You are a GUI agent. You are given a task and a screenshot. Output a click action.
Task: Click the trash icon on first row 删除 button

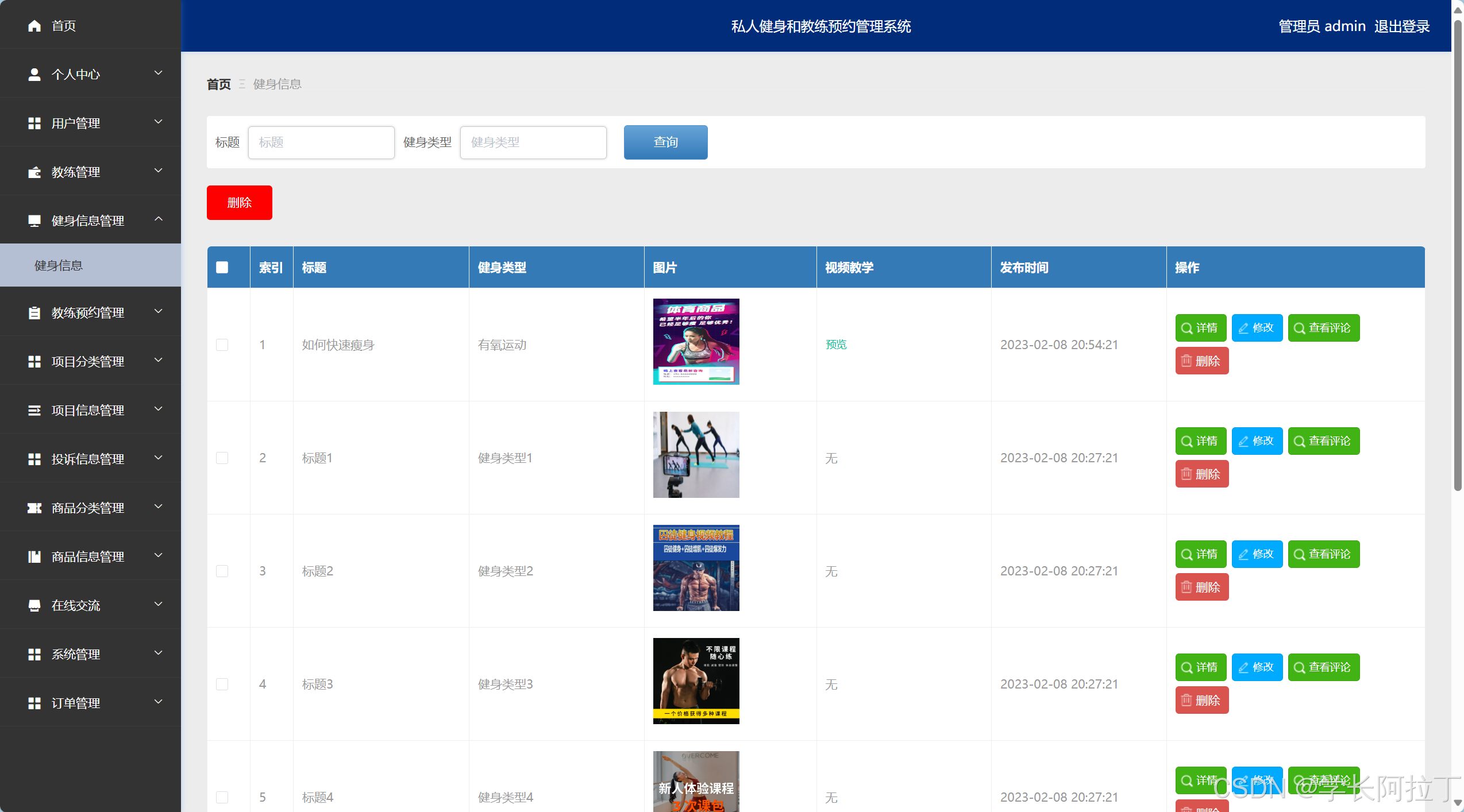[1186, 361]
